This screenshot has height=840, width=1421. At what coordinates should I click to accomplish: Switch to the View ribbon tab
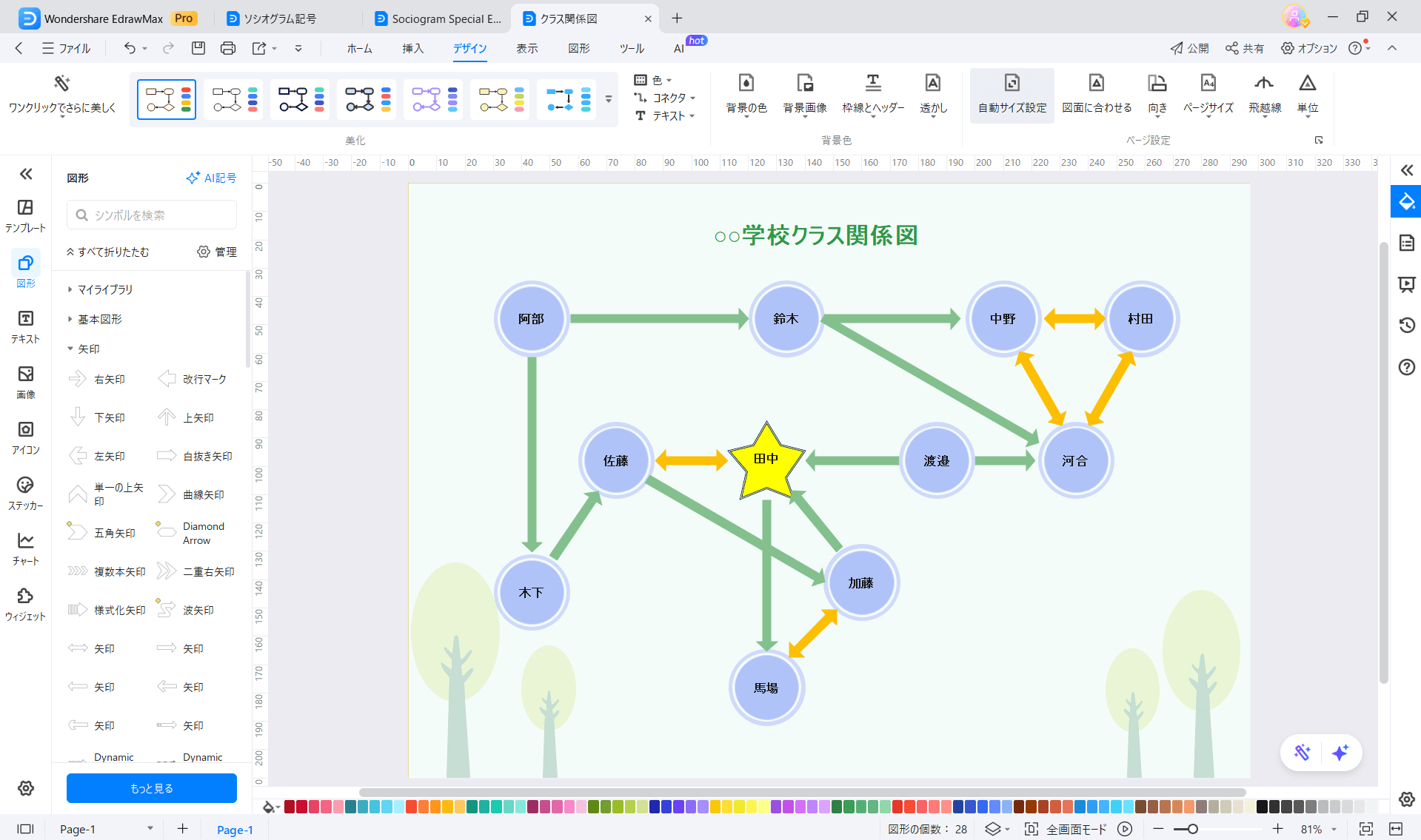[526, 48]
